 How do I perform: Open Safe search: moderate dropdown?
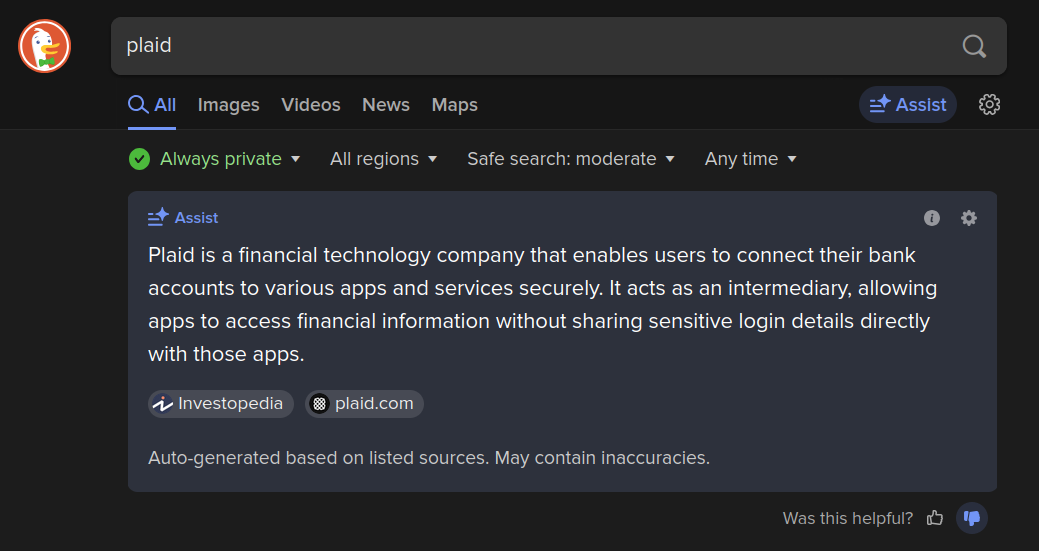571,159
